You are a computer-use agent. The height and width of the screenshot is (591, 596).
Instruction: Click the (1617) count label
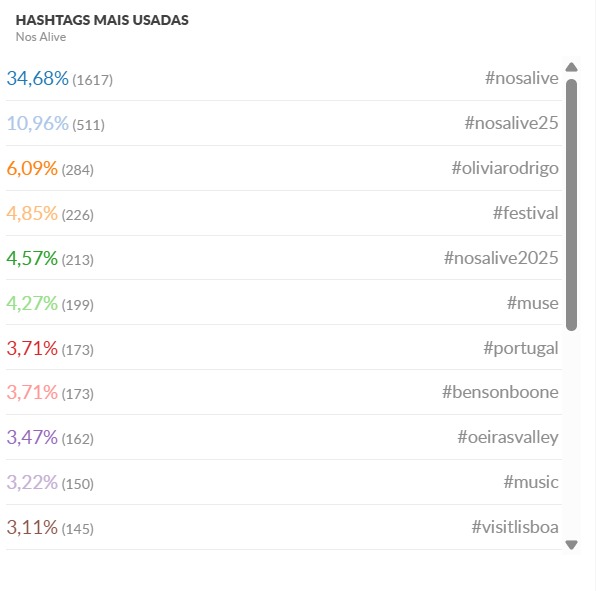point(92,80)
